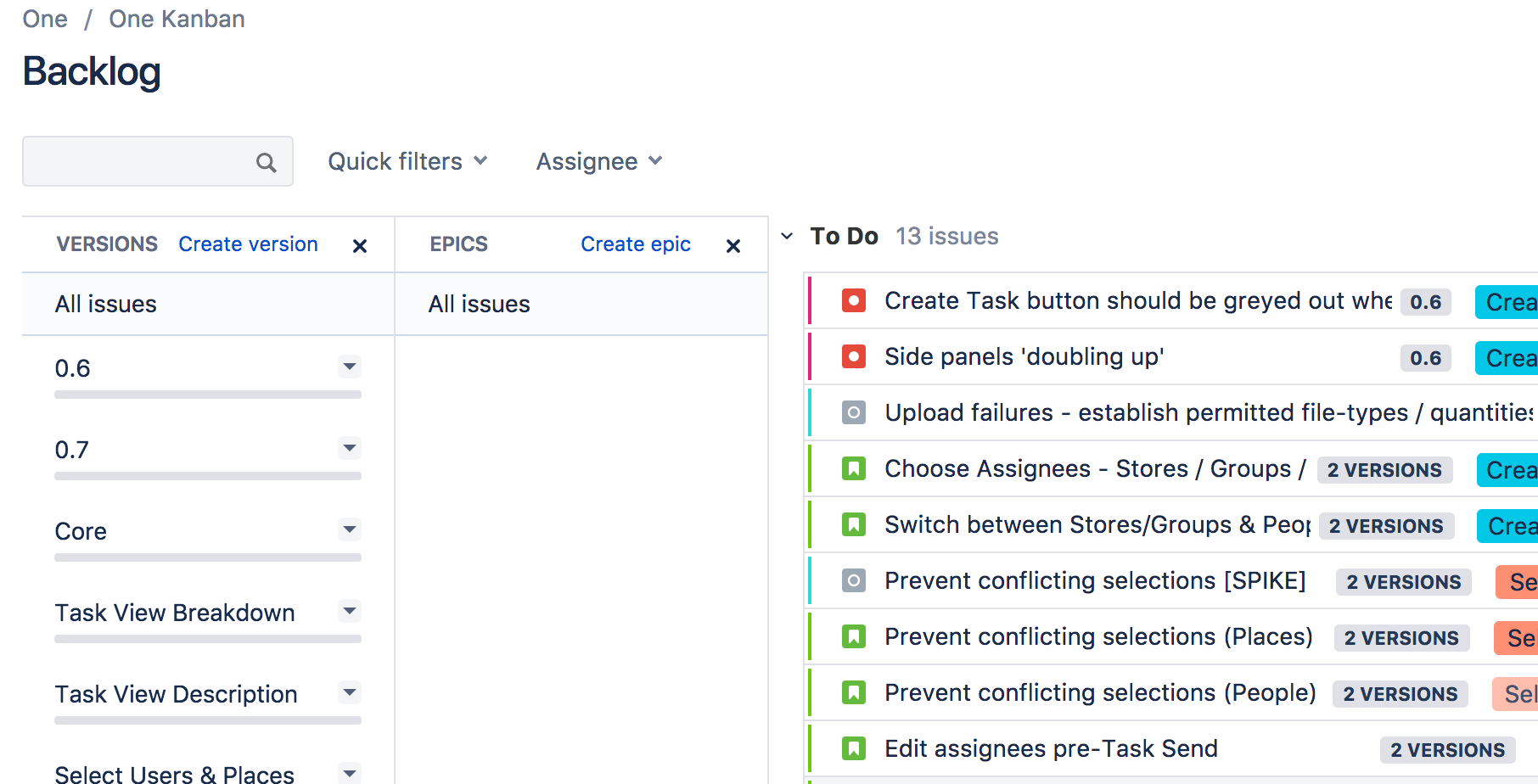This screenshot has width=1538, height=784.
Task: Collapse the To Do section chevron
Action: pyautogui.click(x=787, y=236)
